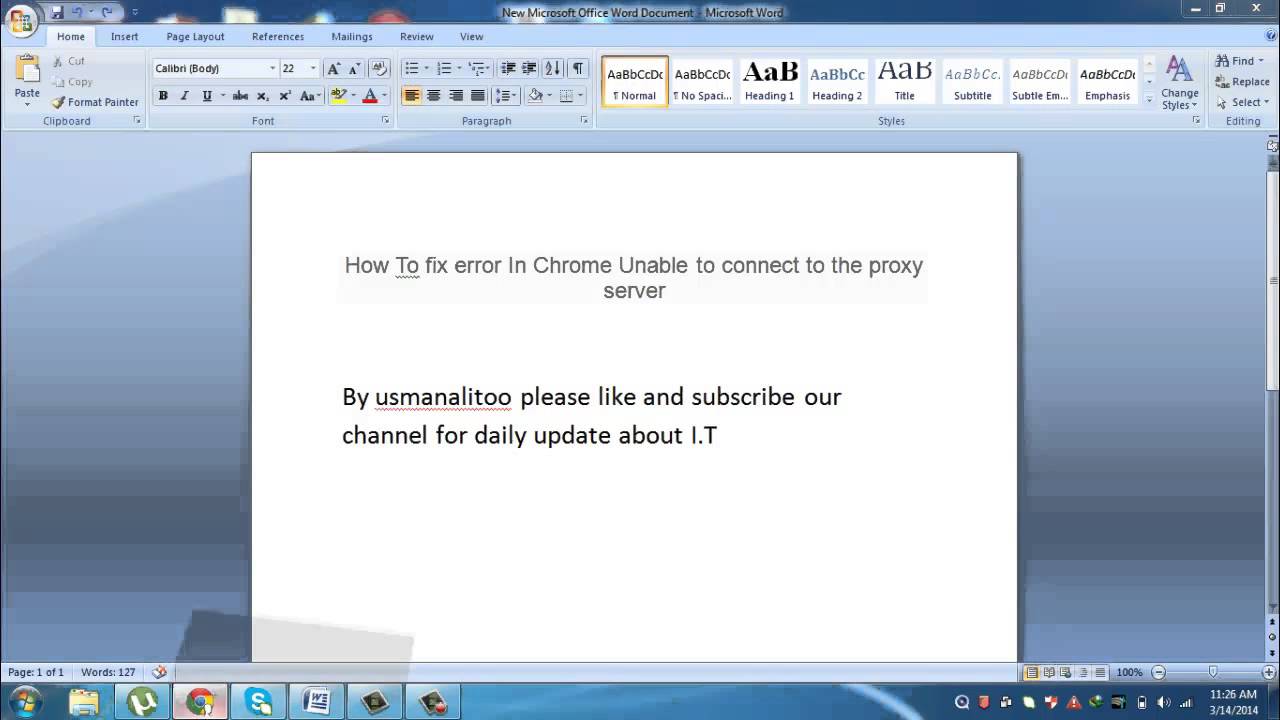Click the Sort icon
Screen dimensions: 1280x720
(553, 68)
